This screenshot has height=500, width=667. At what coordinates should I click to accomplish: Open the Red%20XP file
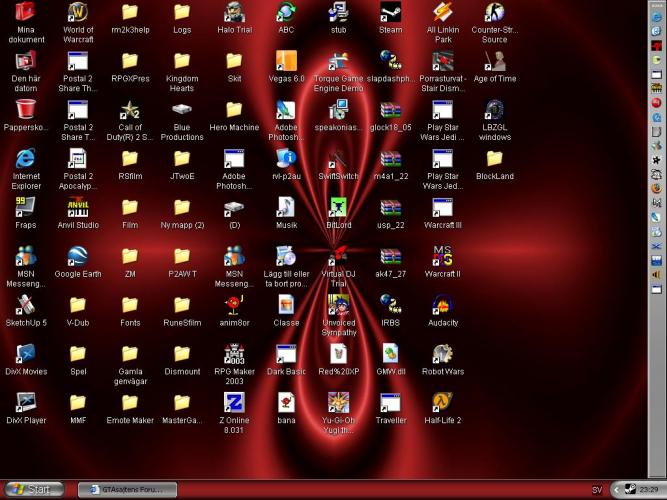[x=338, y=354]
